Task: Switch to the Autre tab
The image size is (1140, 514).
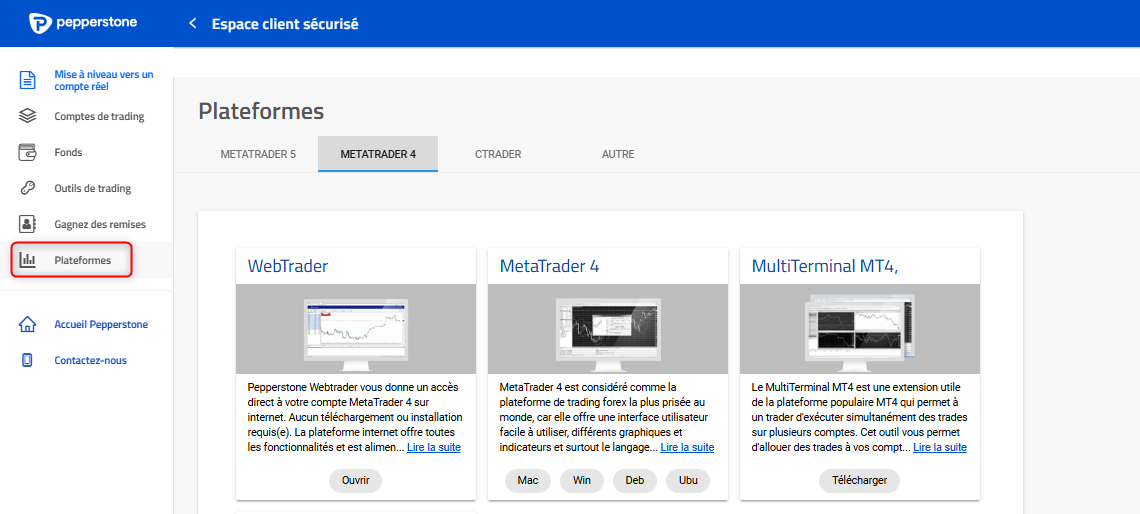Action: (618, 154)
